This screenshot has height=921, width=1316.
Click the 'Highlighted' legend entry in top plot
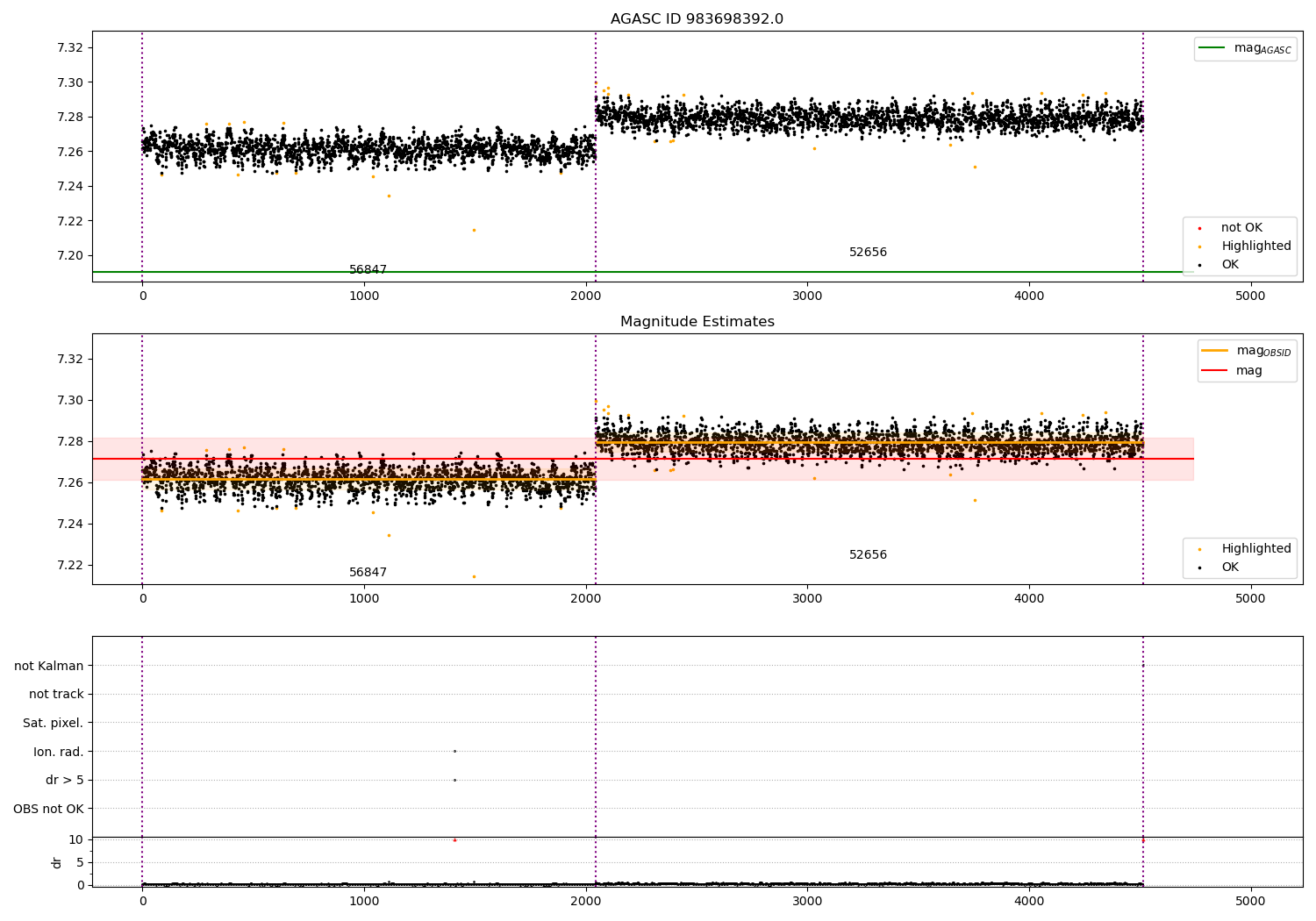click(x=1256, y=246)
